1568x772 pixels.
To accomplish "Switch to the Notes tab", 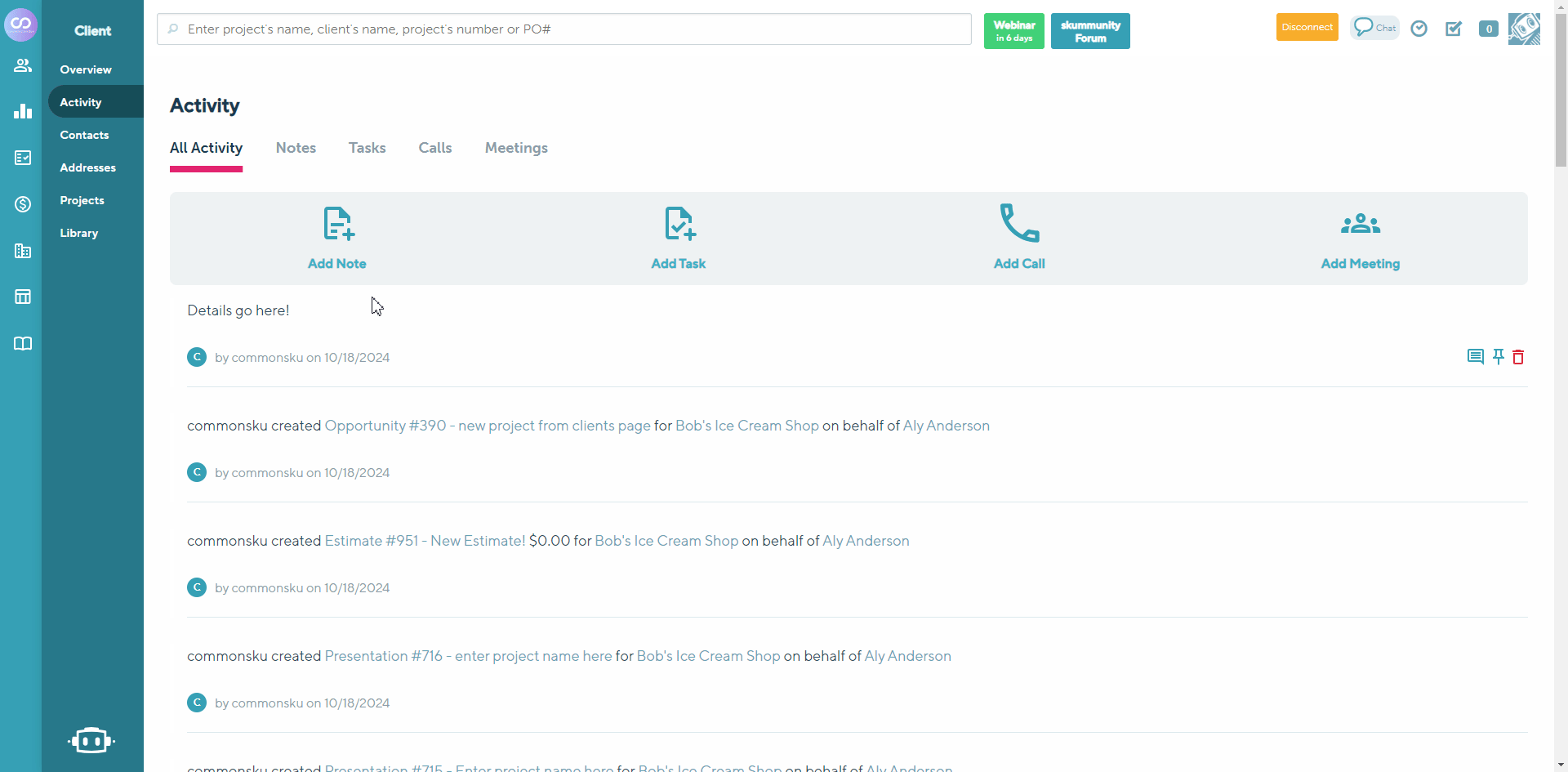I will (x=296, y=148).
